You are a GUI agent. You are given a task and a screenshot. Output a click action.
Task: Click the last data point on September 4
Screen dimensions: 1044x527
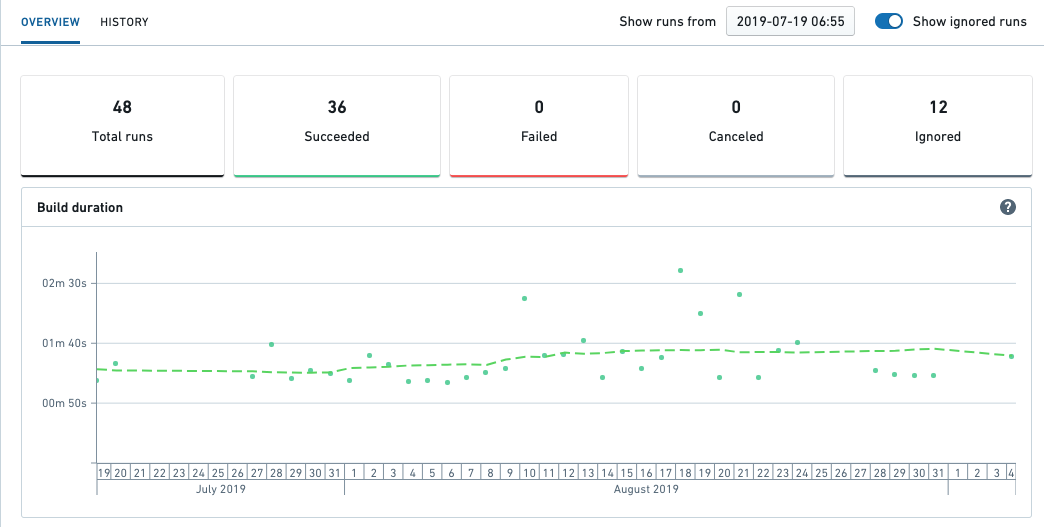pos(1011,357)
